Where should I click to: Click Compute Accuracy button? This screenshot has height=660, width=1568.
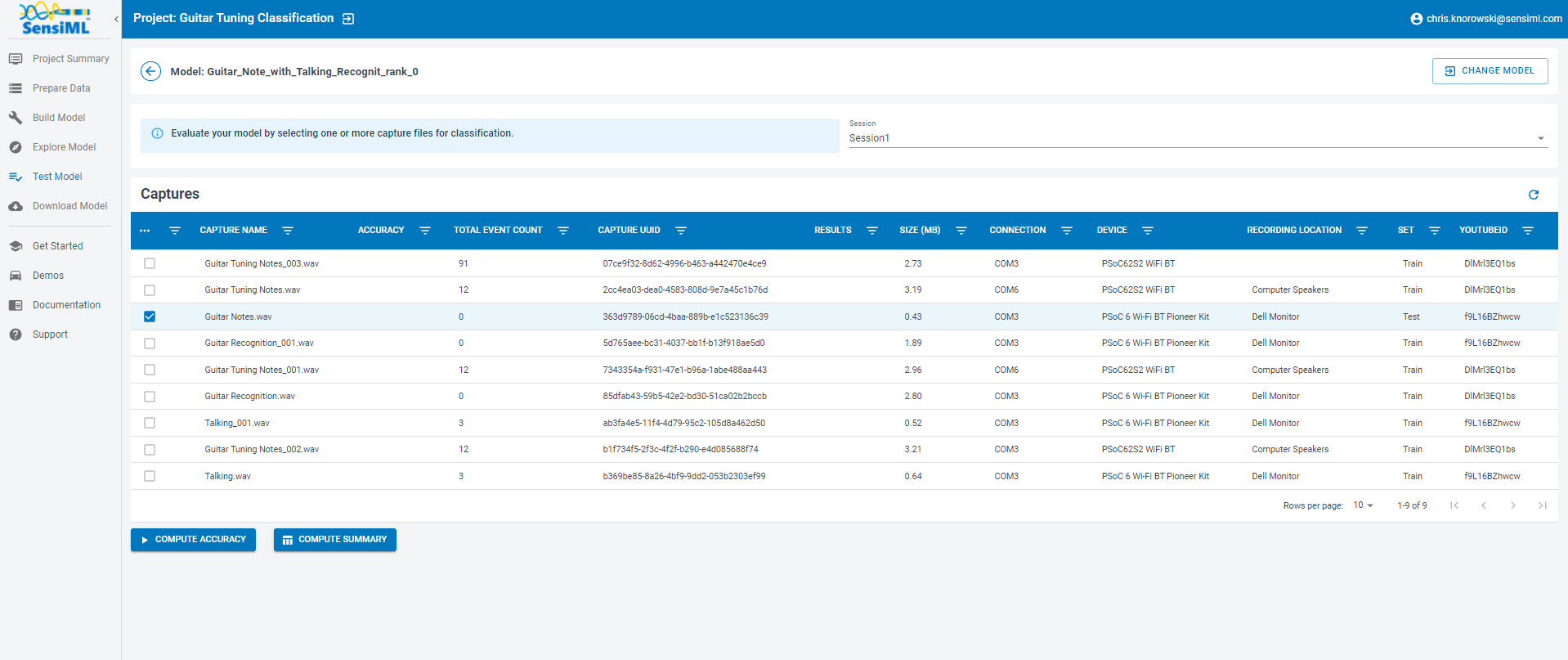click(x=193, y=540)
